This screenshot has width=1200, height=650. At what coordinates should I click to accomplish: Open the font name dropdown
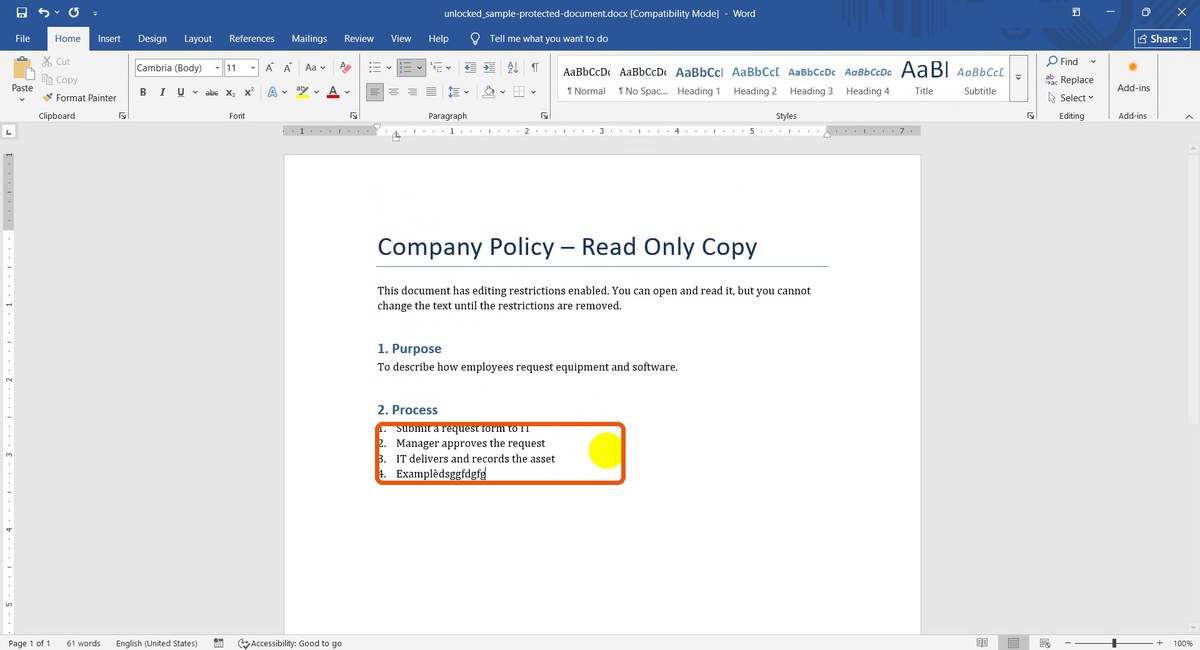tap(218, 68)
